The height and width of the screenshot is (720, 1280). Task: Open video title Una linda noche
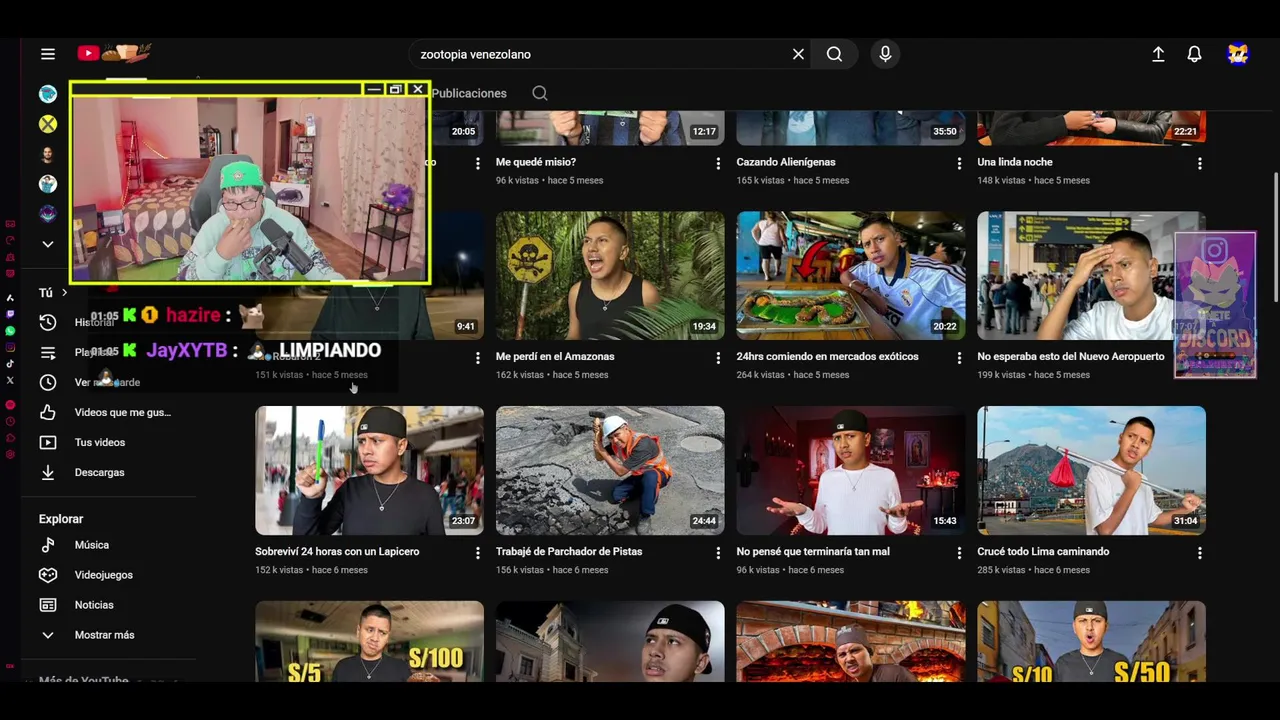coord(1015,162)
